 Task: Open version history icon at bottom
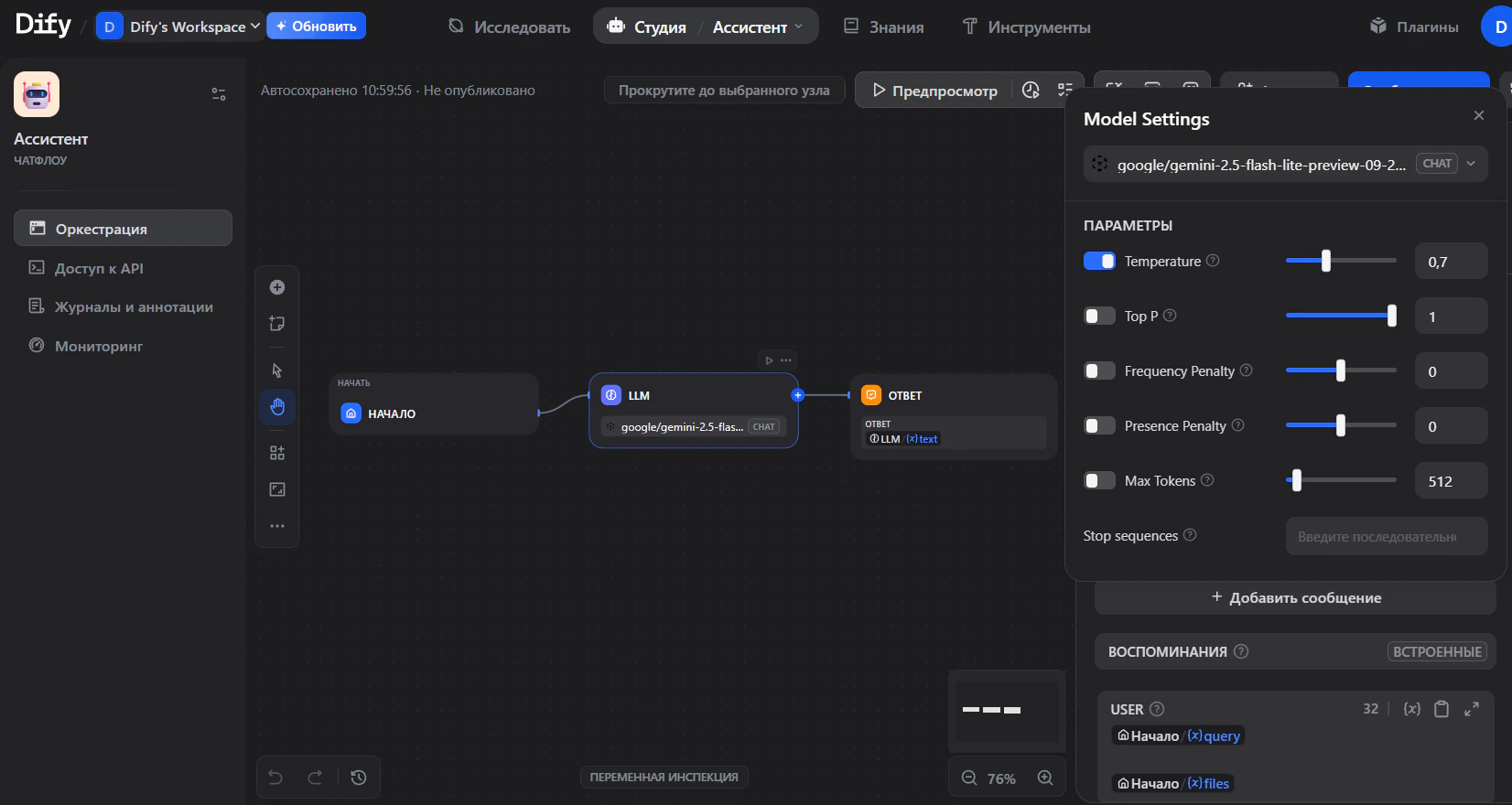[359, 778]
